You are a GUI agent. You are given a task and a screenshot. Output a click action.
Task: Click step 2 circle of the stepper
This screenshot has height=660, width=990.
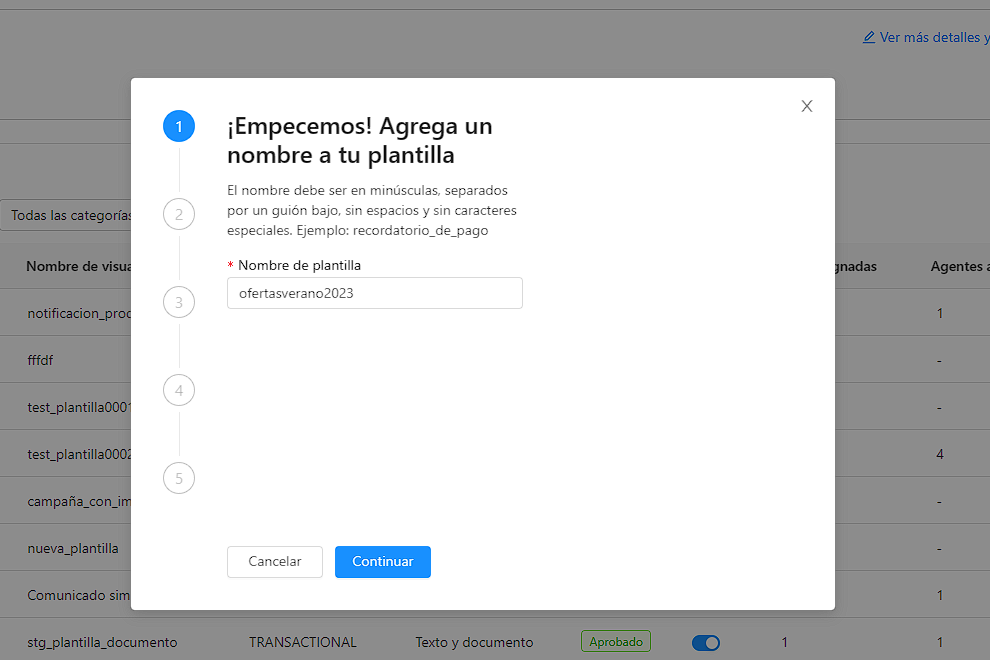coord(179,214)
